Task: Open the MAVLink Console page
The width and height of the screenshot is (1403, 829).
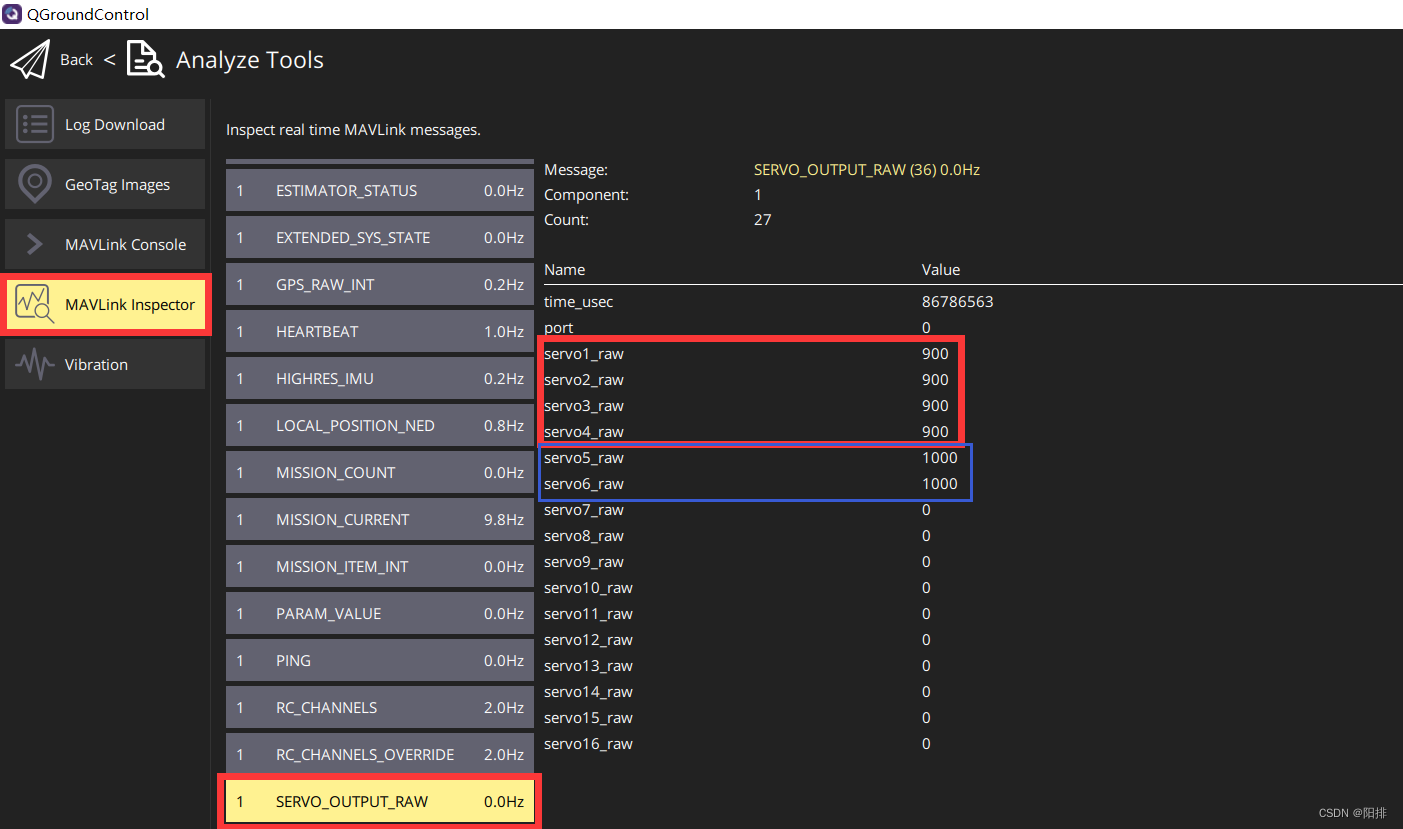Action: tap(105, 244)
